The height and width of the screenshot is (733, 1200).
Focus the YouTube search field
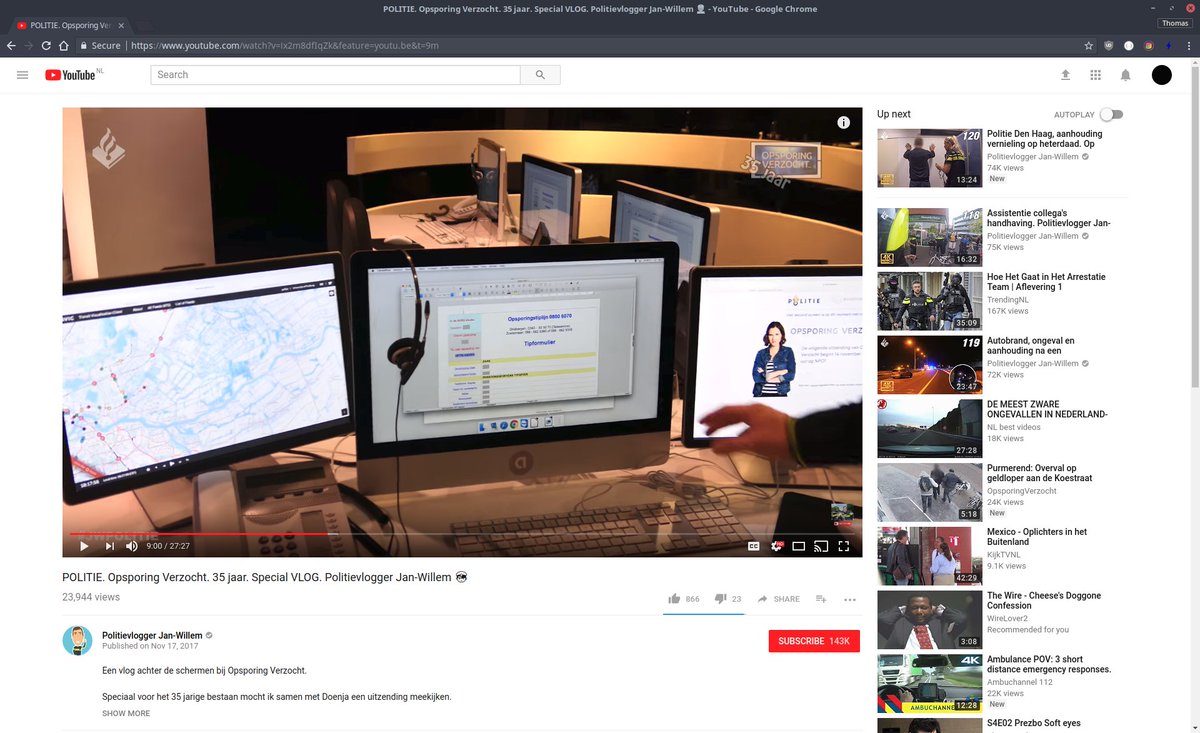(336, 75)
